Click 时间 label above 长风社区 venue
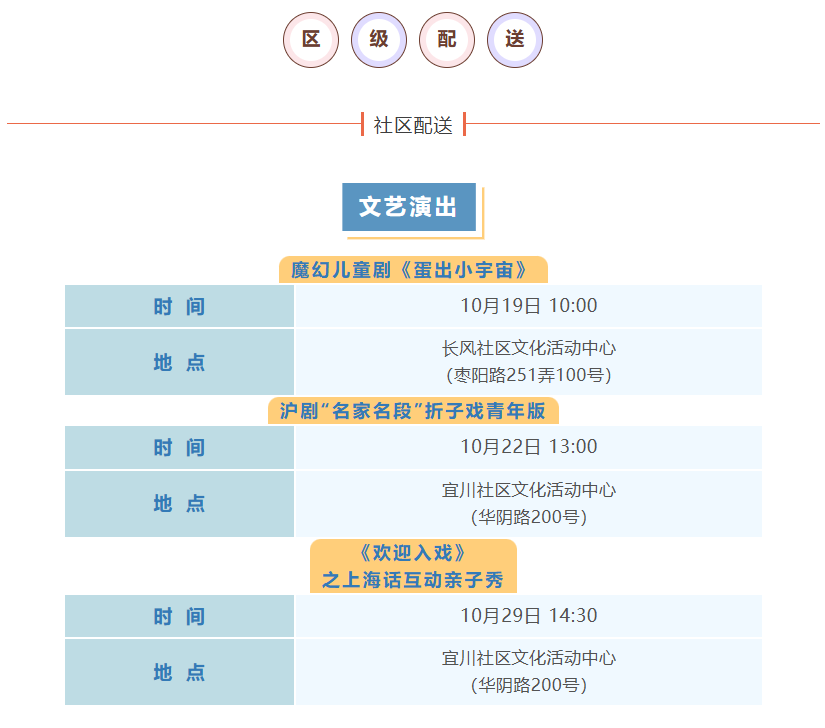 coord(179,306)
